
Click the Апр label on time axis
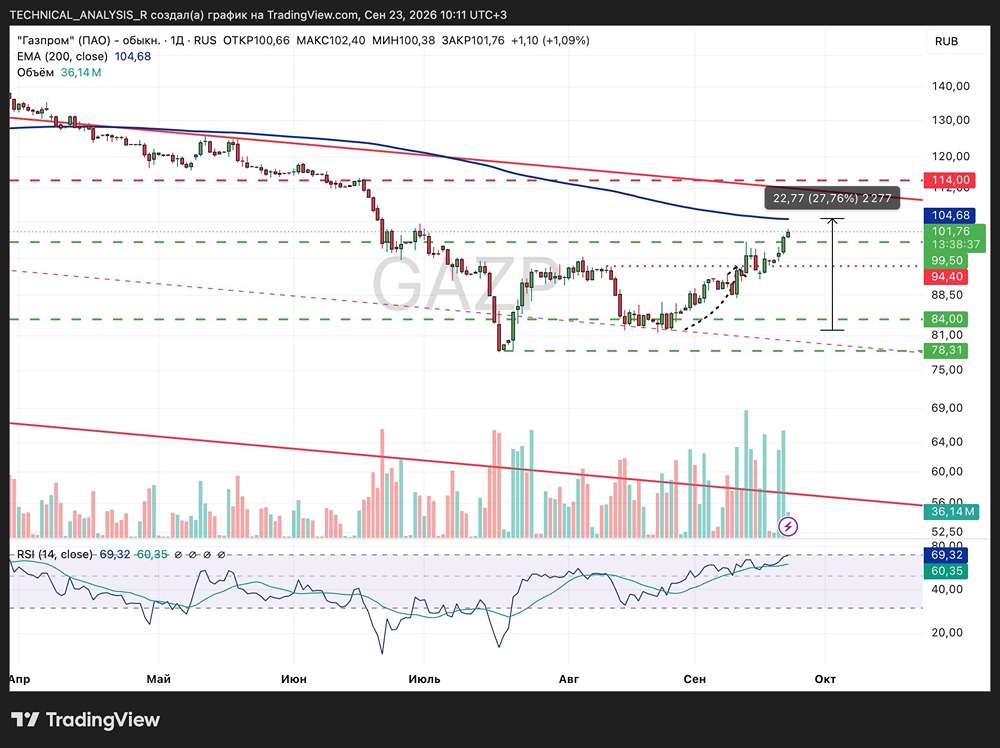coord(20,679)
